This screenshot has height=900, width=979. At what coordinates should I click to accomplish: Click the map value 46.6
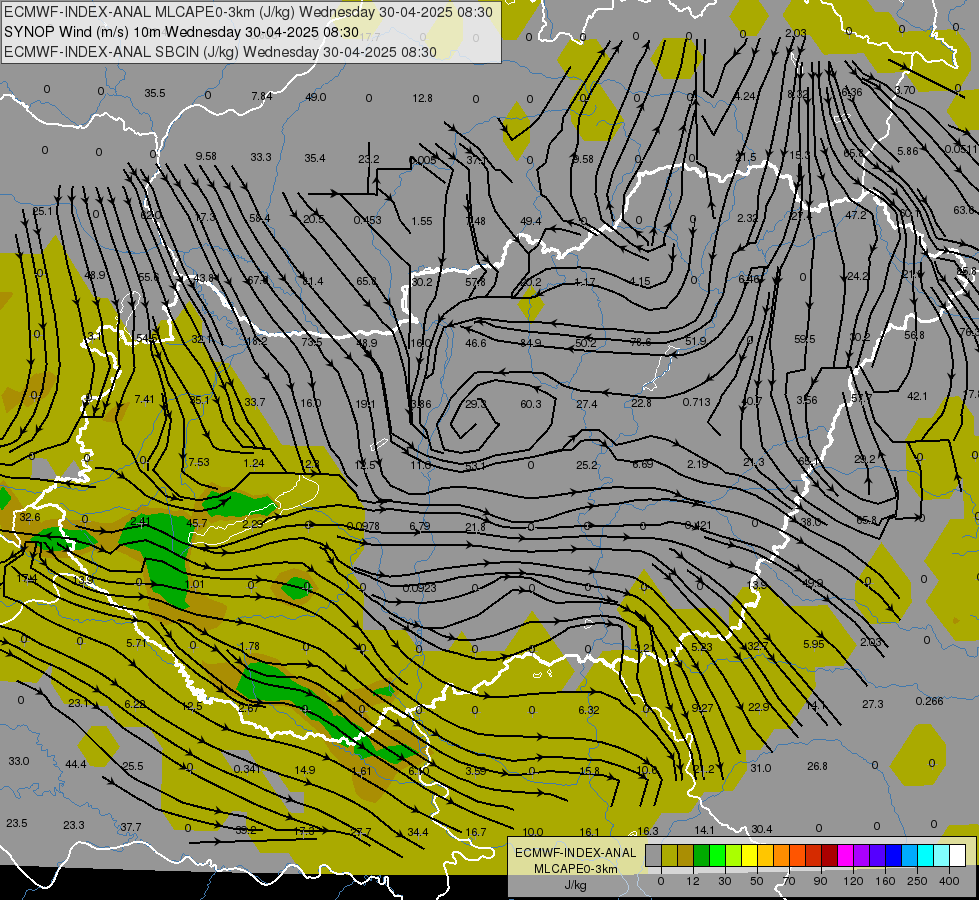476,343
